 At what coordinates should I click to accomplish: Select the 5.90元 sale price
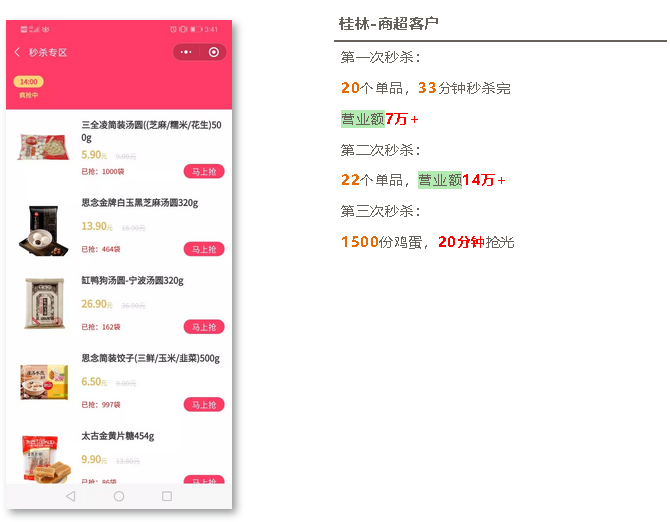(94, 155)
